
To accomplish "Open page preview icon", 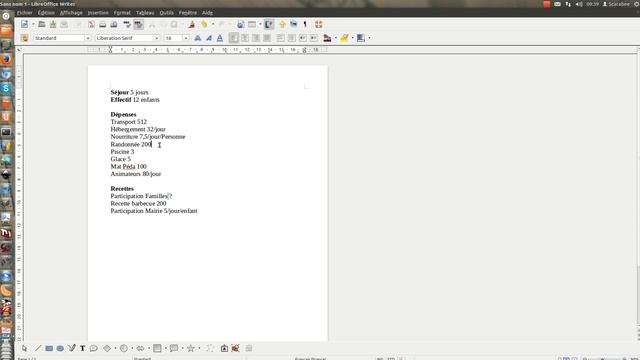I will point(114,24).
